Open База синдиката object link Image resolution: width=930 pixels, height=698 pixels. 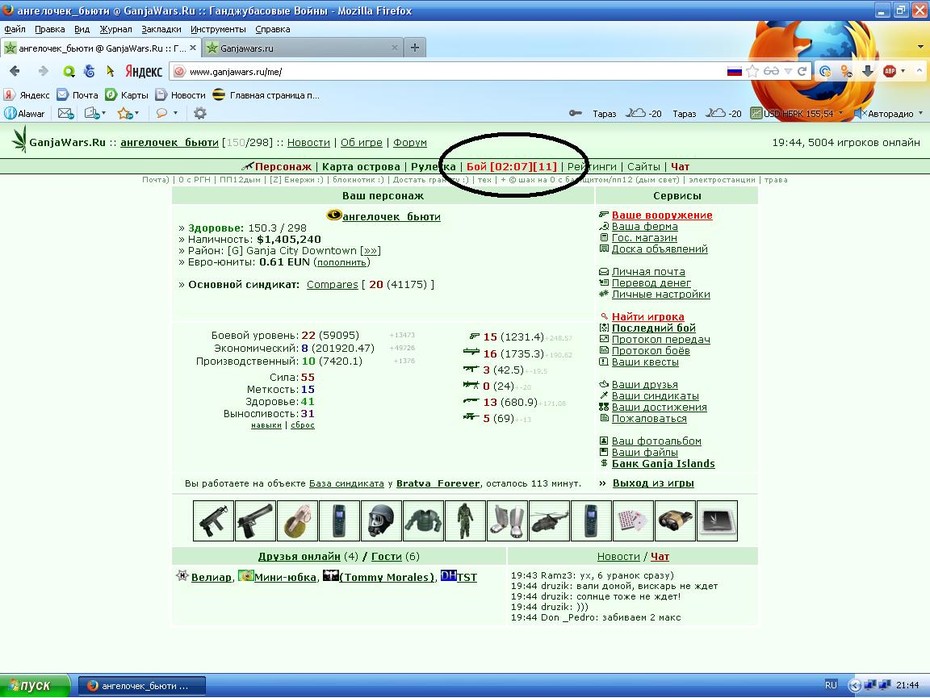pos(346,483)
